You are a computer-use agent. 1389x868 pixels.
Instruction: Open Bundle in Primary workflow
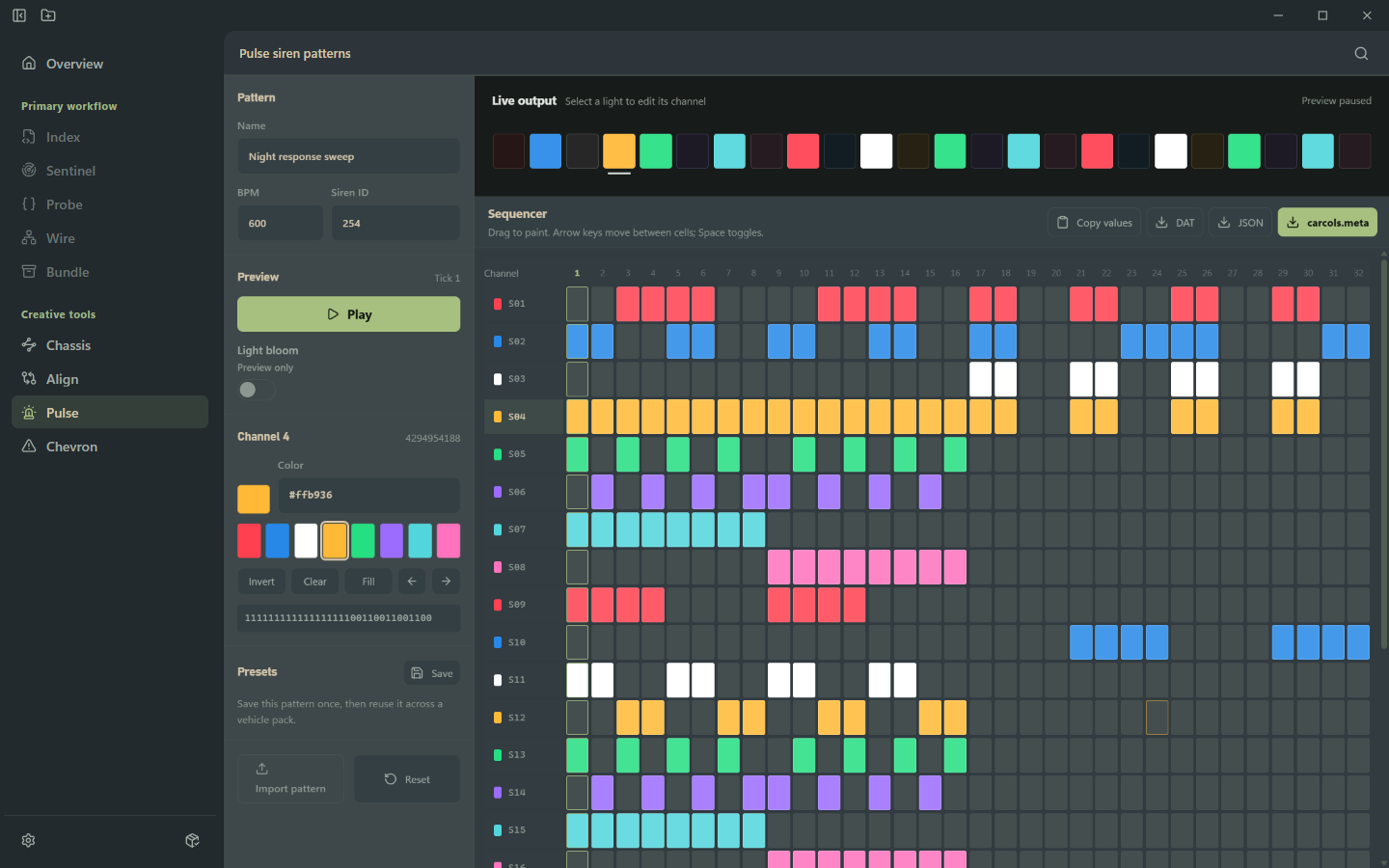[110, 272]
